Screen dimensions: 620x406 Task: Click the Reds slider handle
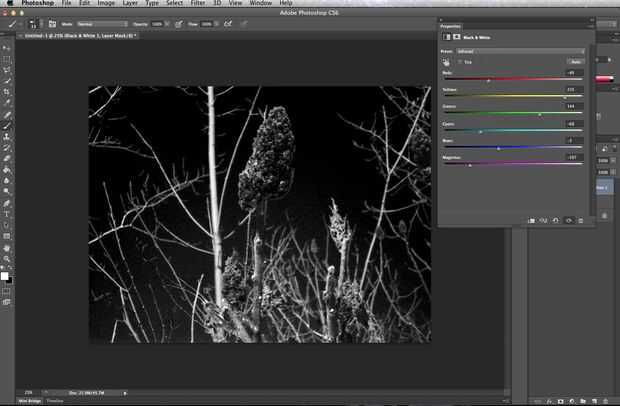(x=489, y=80)
